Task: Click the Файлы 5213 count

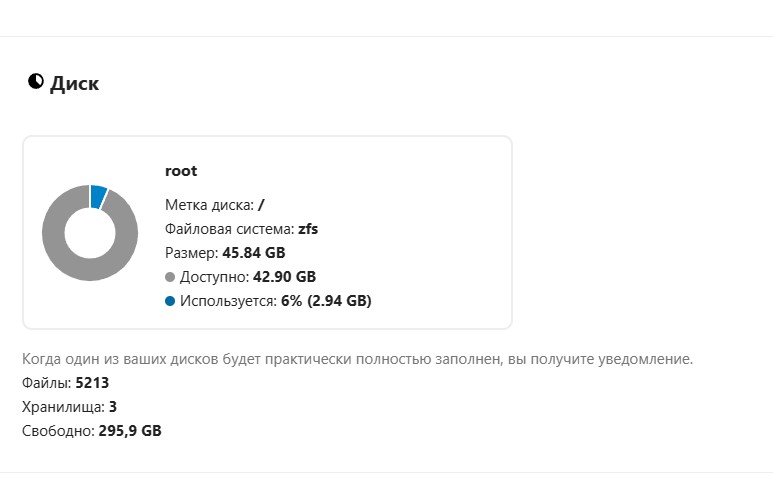Action: pos(92,383)
